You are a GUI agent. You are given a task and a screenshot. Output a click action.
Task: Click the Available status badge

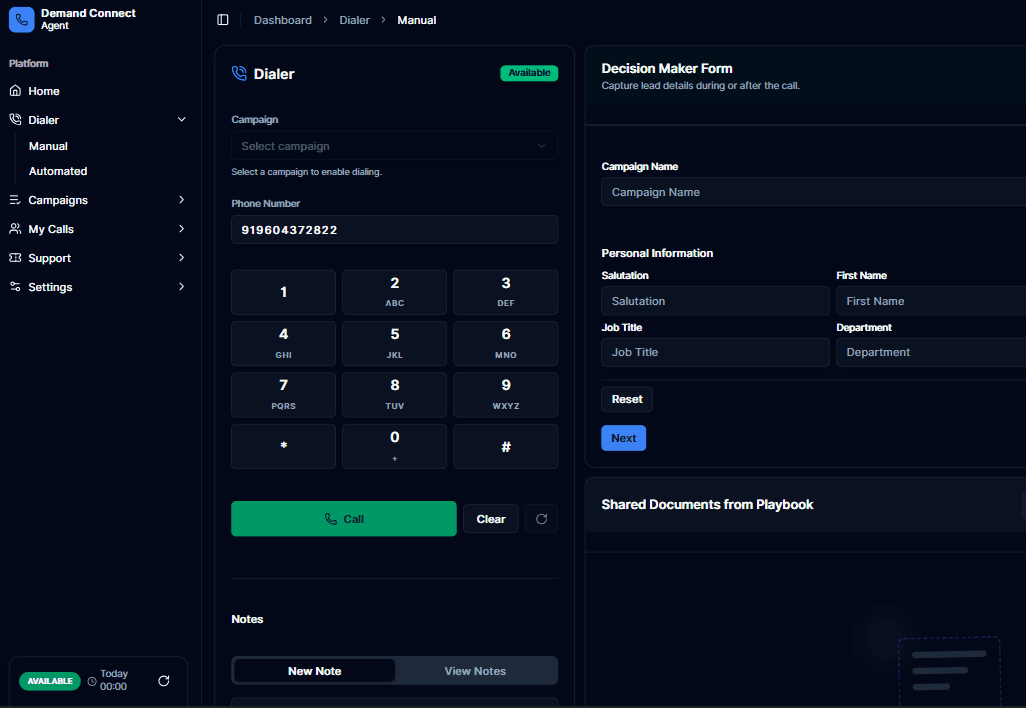[529, 72]
